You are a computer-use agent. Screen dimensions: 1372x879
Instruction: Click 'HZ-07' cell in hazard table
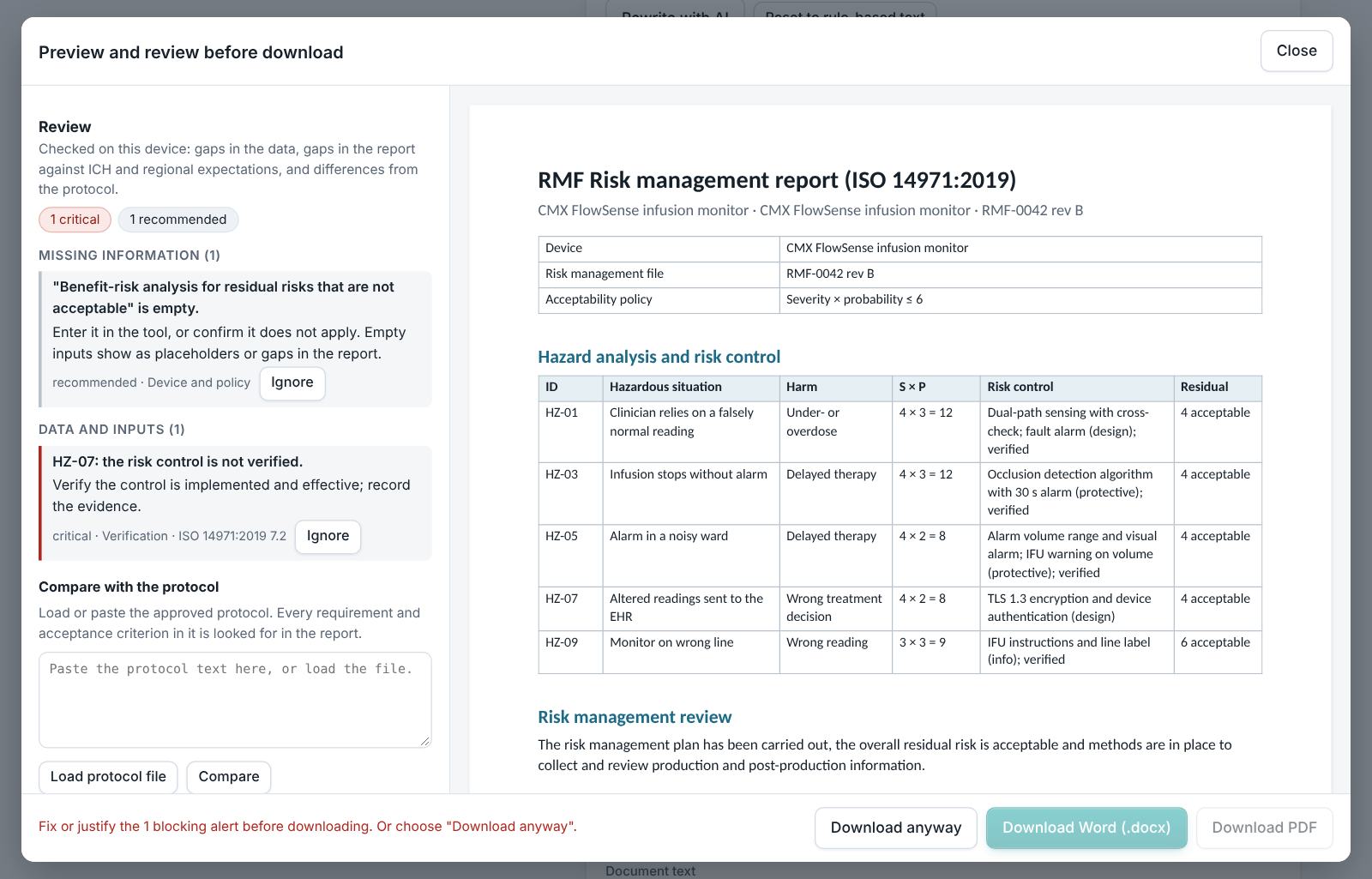point(570,608)
